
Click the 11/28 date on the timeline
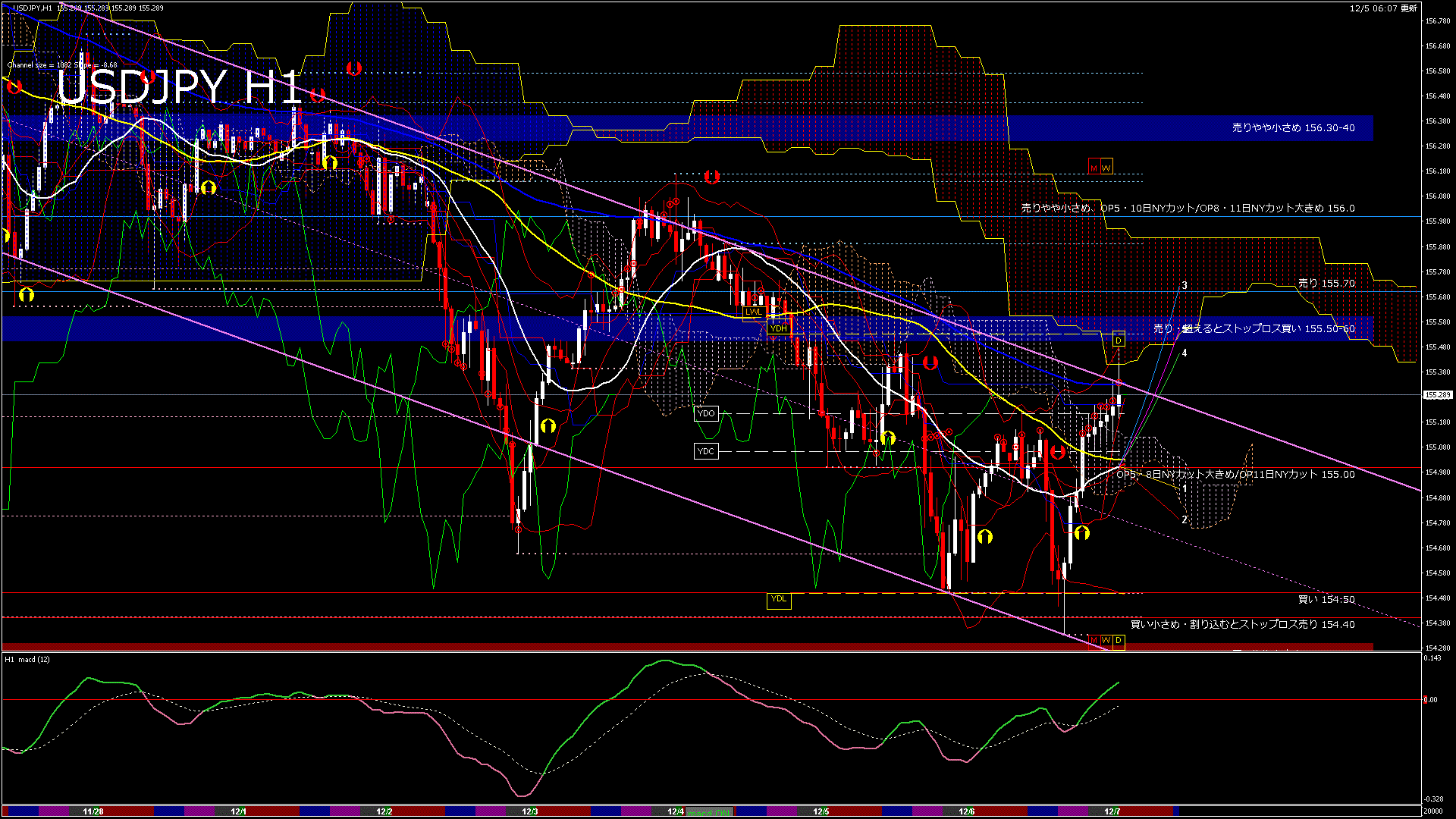93,811
